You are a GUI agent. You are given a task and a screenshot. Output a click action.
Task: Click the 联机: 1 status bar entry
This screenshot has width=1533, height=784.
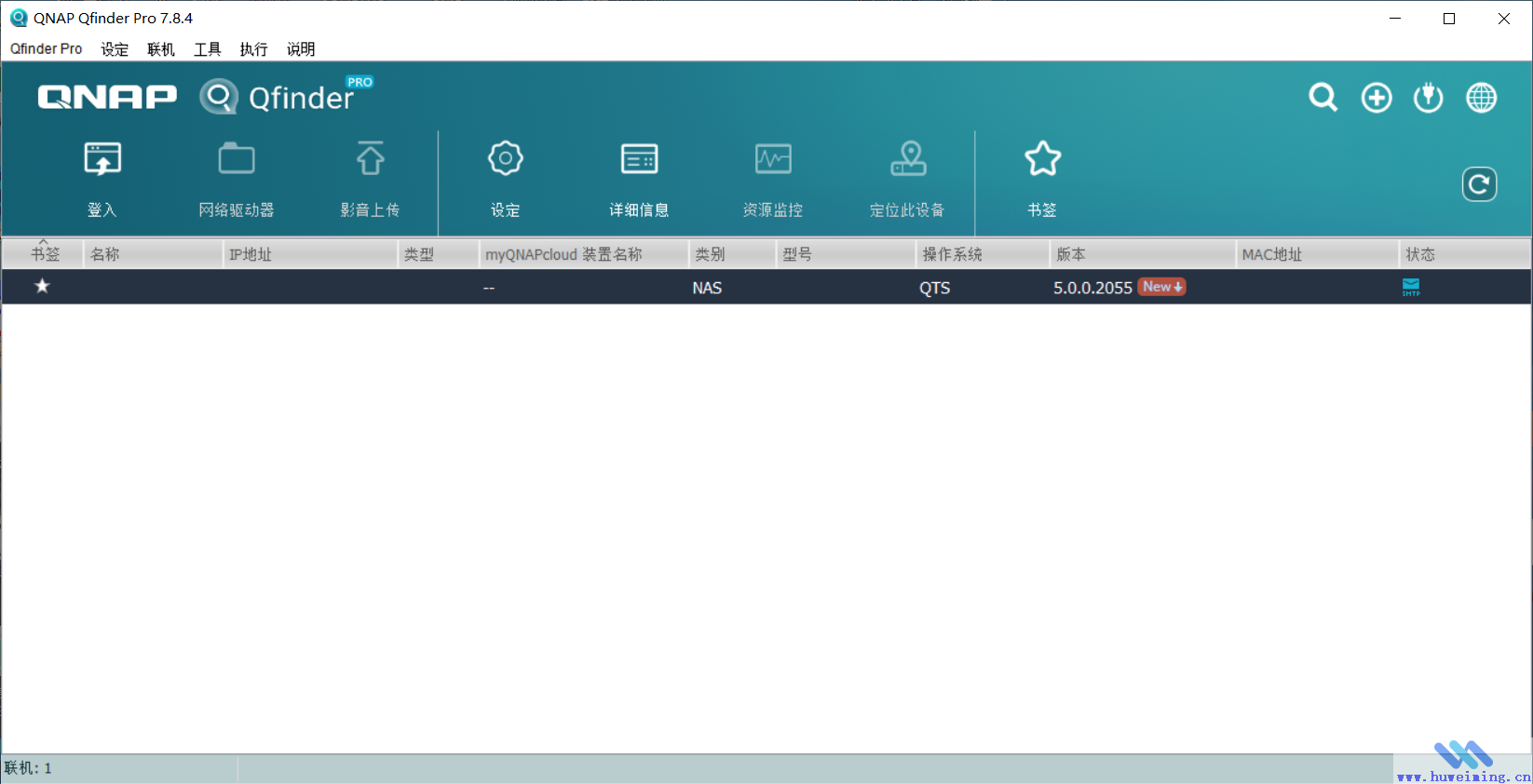28,768
